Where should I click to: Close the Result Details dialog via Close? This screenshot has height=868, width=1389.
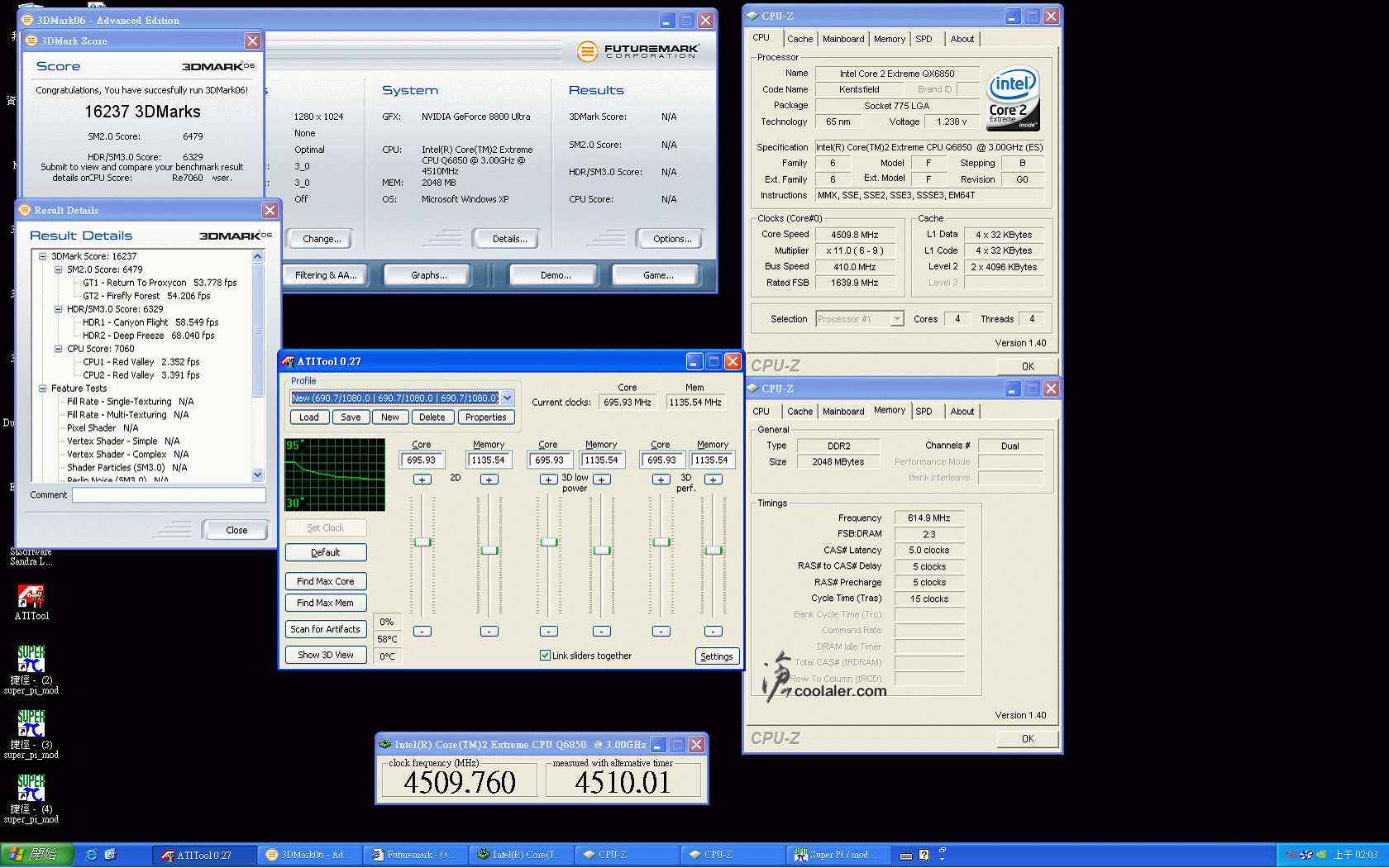(236, 531)
